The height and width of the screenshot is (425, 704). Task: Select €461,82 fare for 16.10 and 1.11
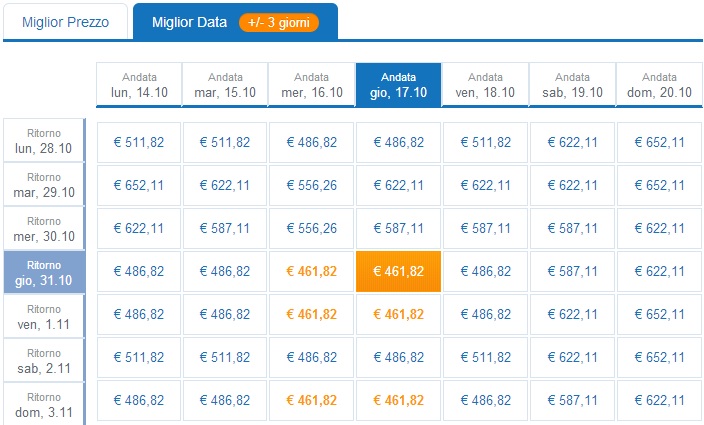coord(312,314)
